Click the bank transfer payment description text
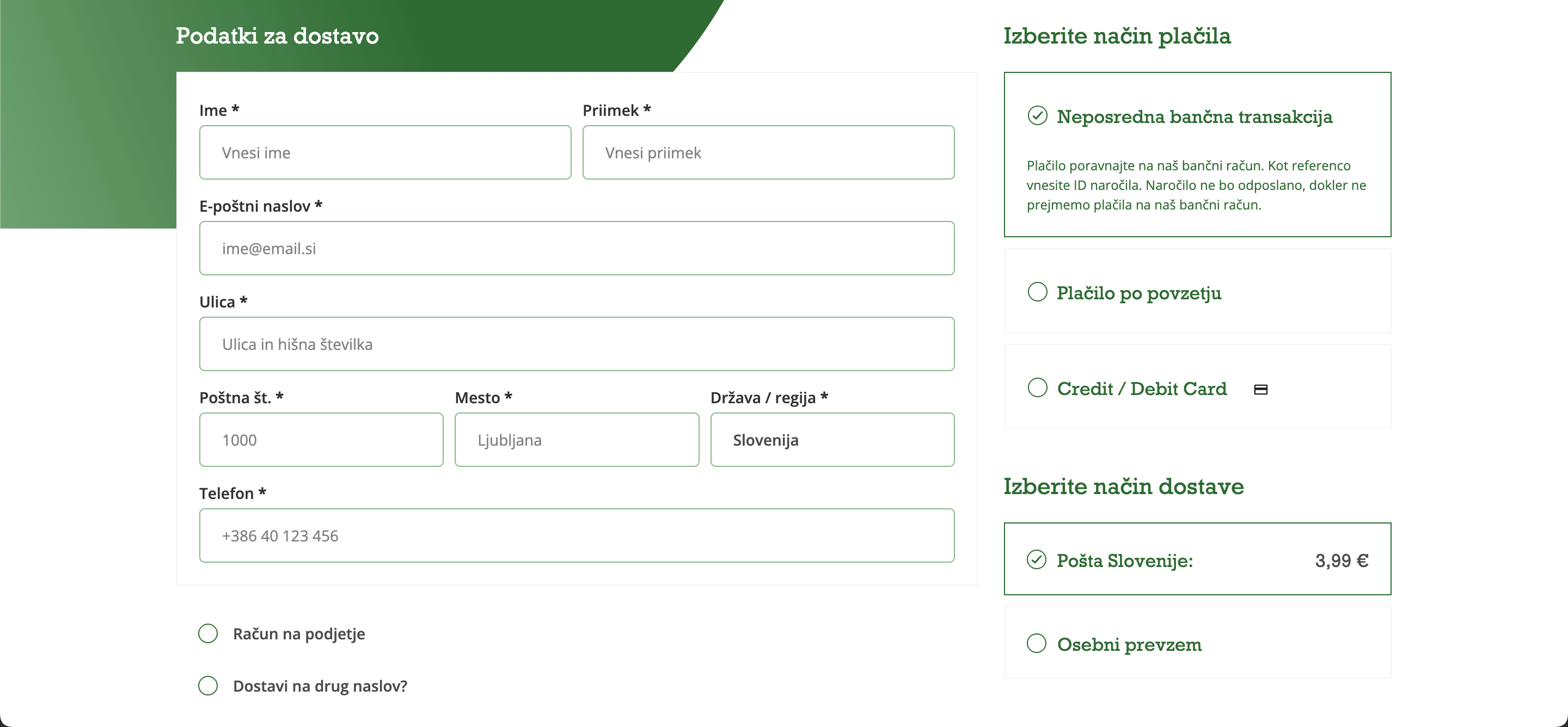Screen dimensions: 1568x727 (1196, 185)
